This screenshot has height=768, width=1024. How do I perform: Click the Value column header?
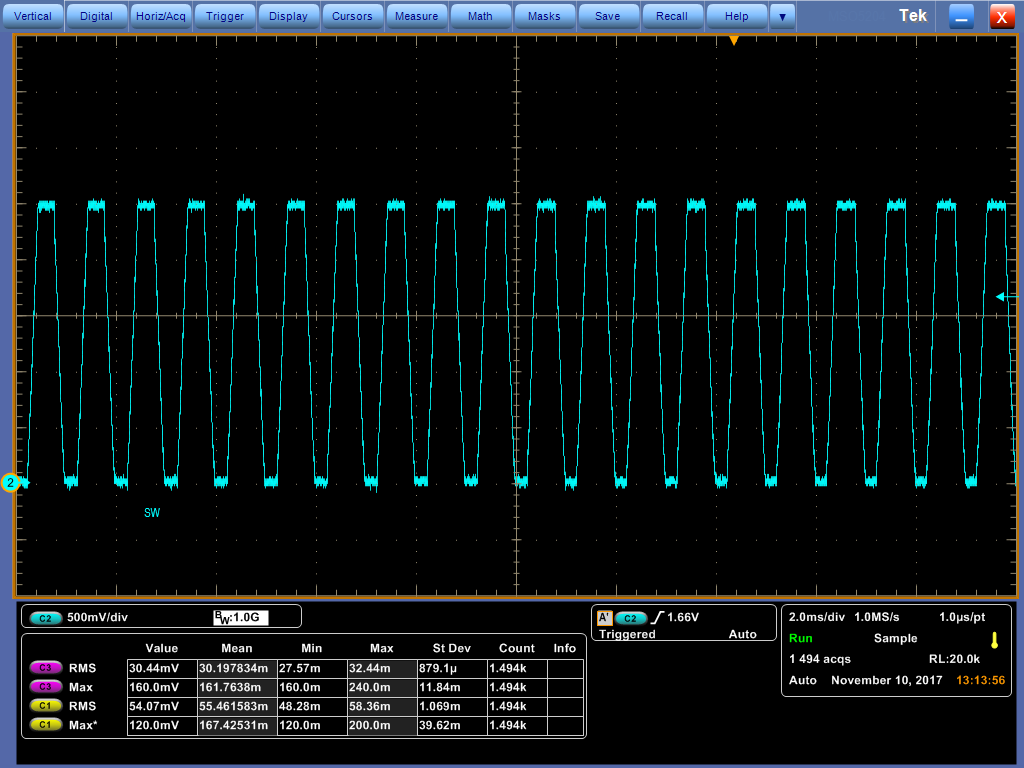[x=161, y=648]
